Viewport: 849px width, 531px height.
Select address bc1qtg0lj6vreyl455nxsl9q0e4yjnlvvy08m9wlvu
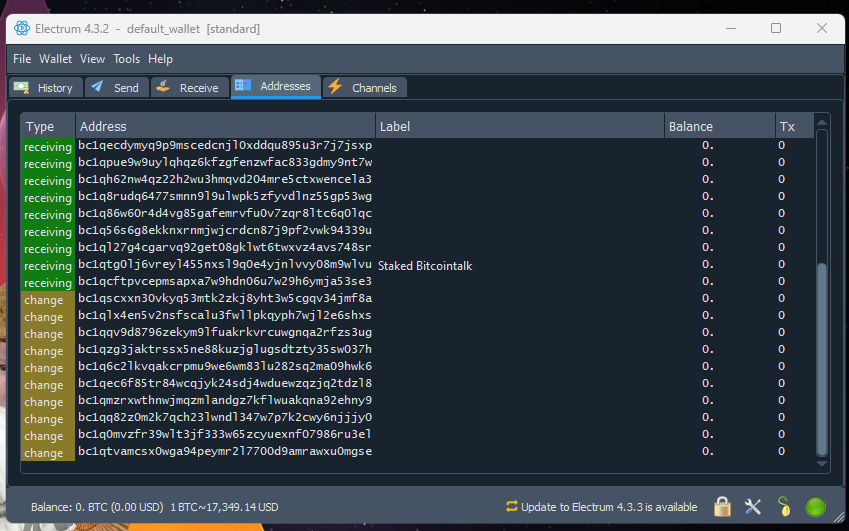[225, 264]
